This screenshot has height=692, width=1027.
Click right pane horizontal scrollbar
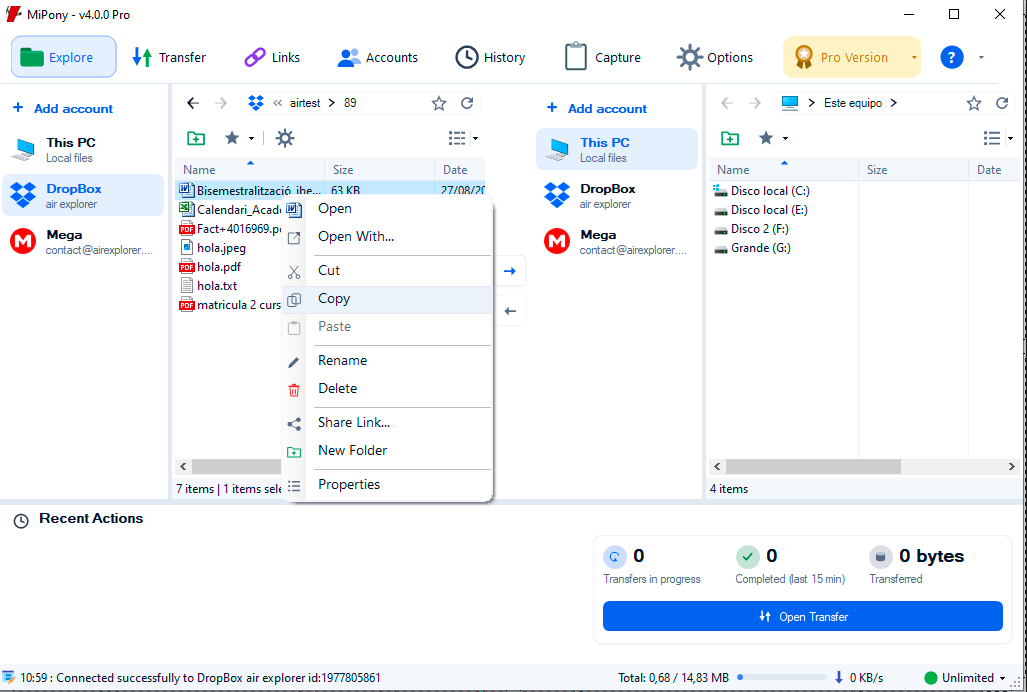click(x=813, y=467)
